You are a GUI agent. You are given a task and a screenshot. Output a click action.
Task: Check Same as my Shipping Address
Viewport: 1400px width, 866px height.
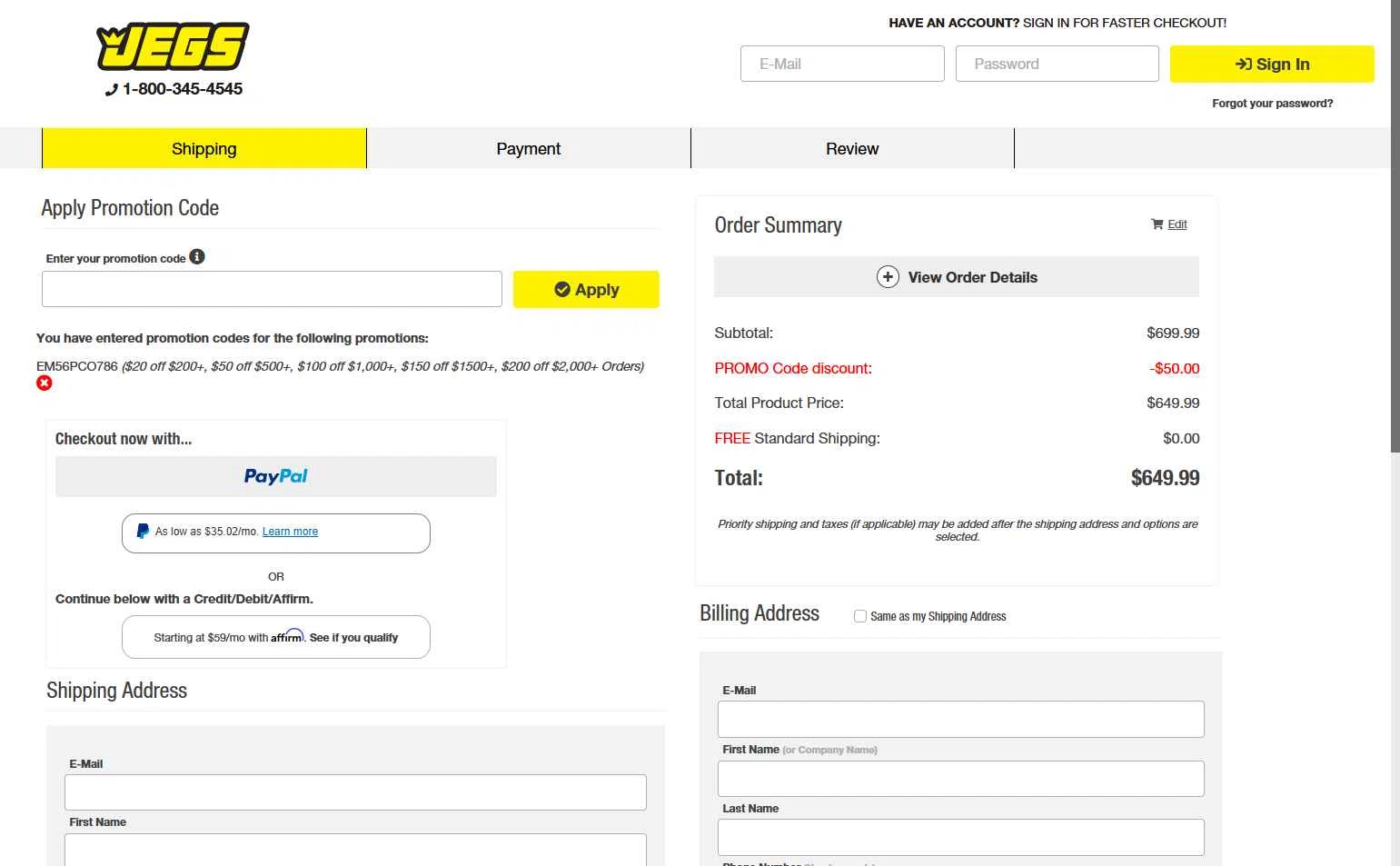pyautogui.click(x=860, y=616)
